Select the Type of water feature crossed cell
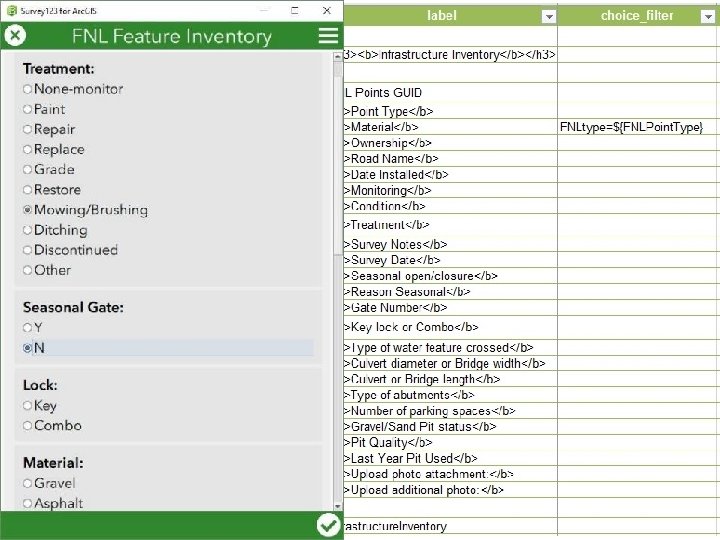Screen dimensions: 720x540 [450, 348]
